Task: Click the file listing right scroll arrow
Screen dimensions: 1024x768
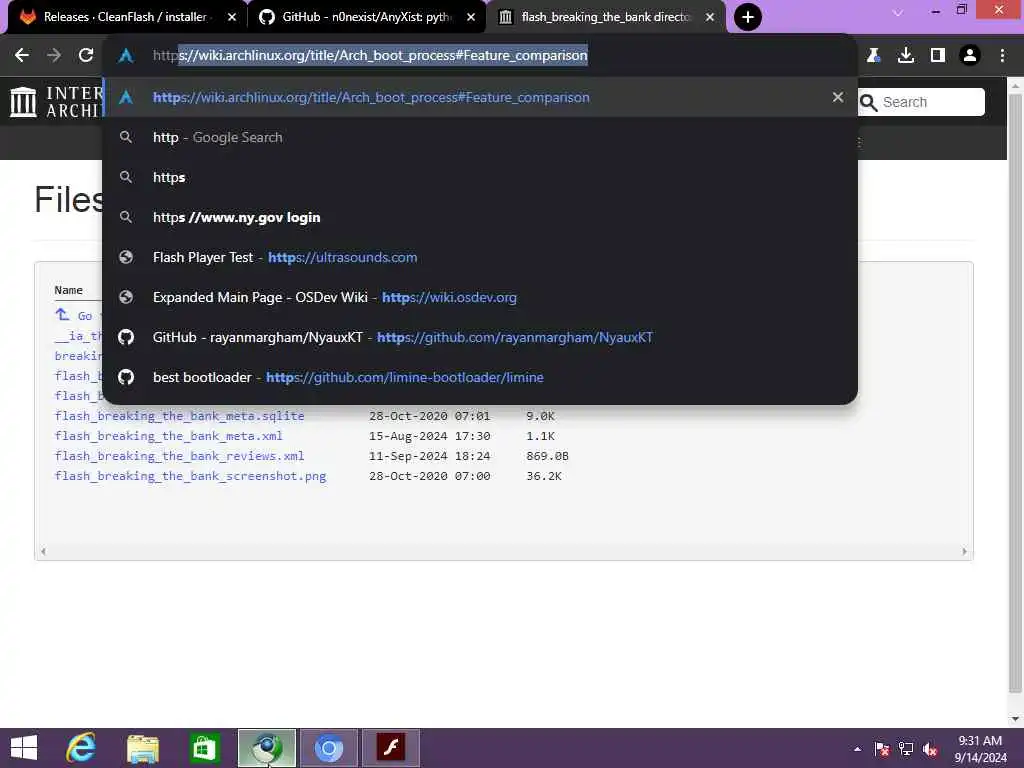Action: click(965, 552)
